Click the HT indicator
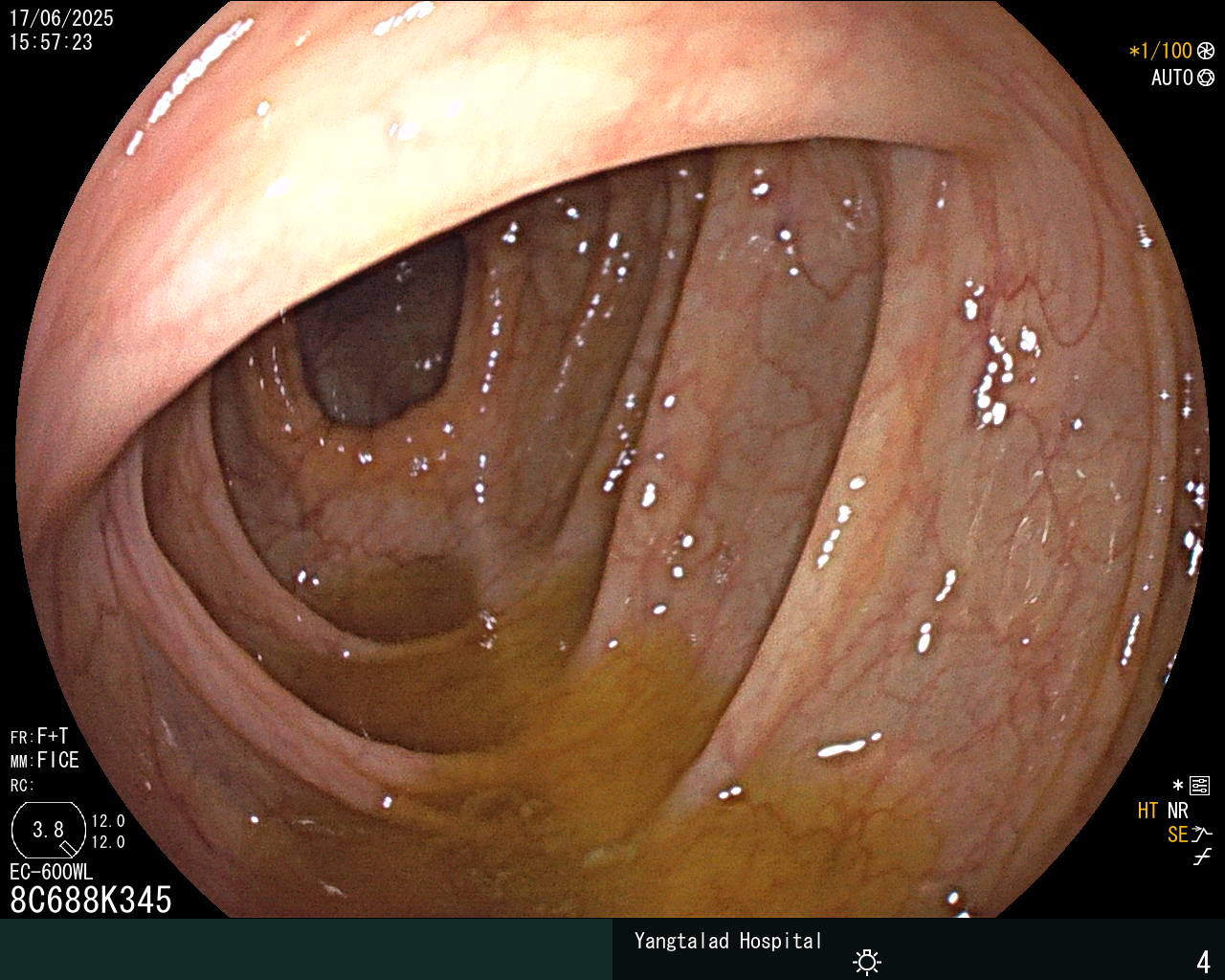 [1147, 812]
